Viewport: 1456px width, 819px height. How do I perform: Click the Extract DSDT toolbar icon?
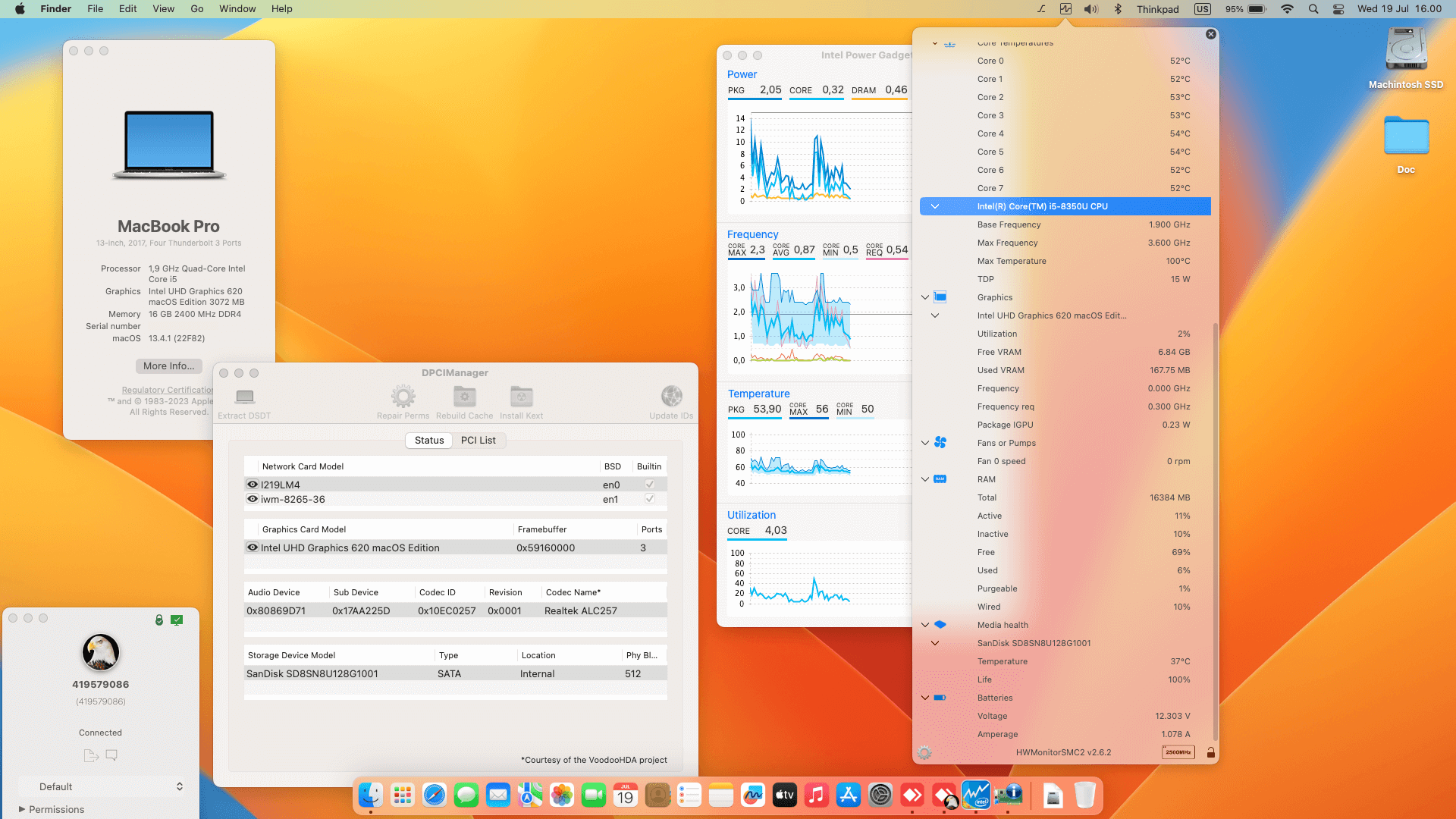tap(244, 397)
